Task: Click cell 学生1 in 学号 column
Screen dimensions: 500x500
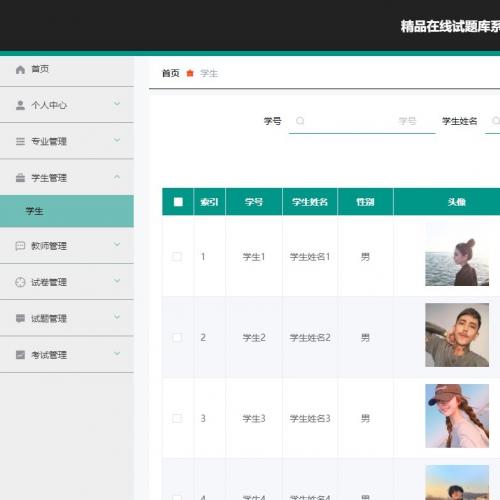Action: coord(254,257)
